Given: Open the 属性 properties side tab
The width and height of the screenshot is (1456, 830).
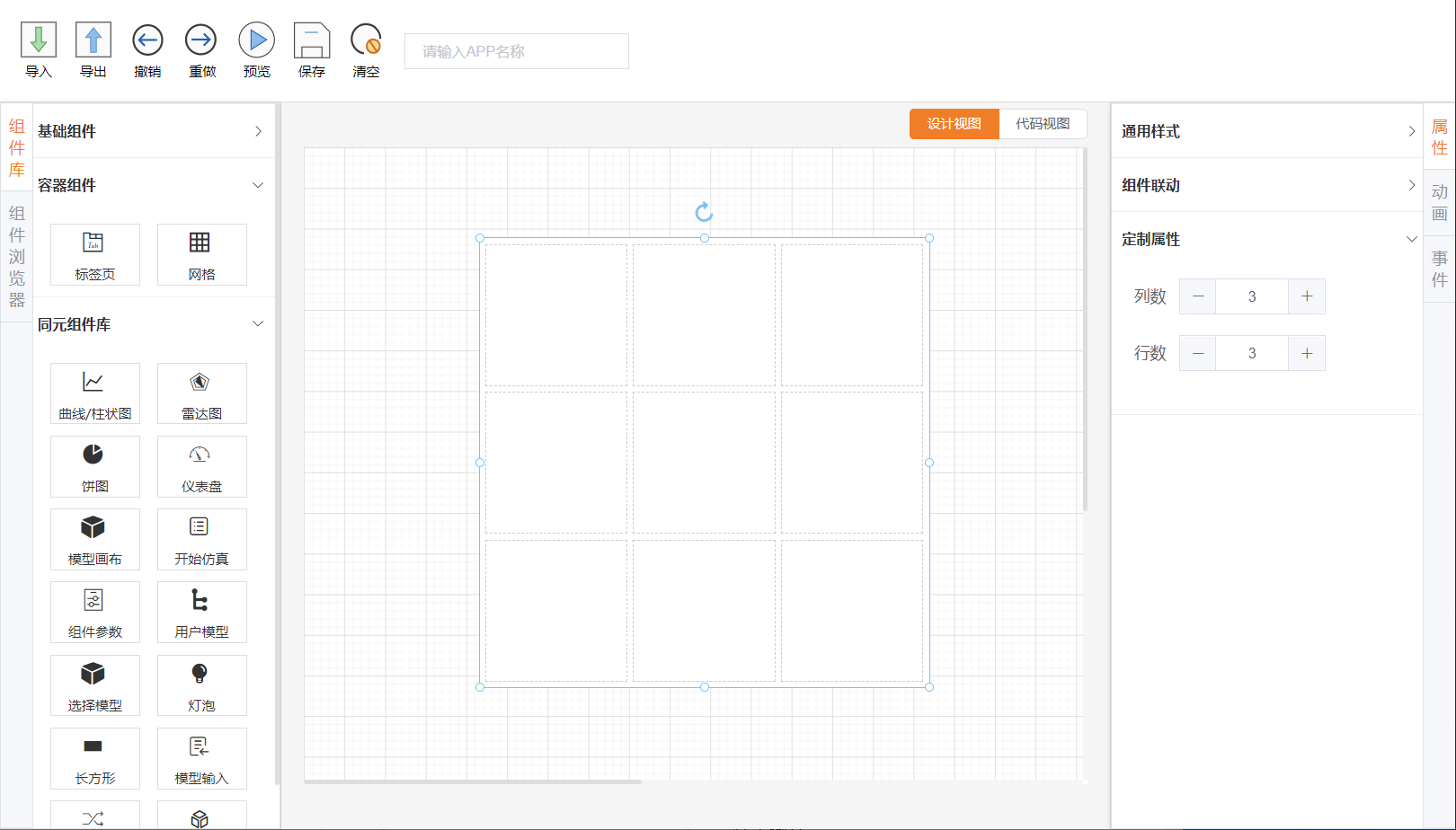Looking at the screenshot, I should (x=1440, y=137).
